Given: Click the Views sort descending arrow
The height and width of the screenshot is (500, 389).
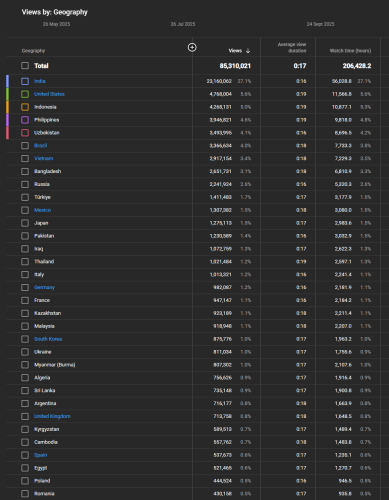Looking at the screenshot, I should click(248, 51).
